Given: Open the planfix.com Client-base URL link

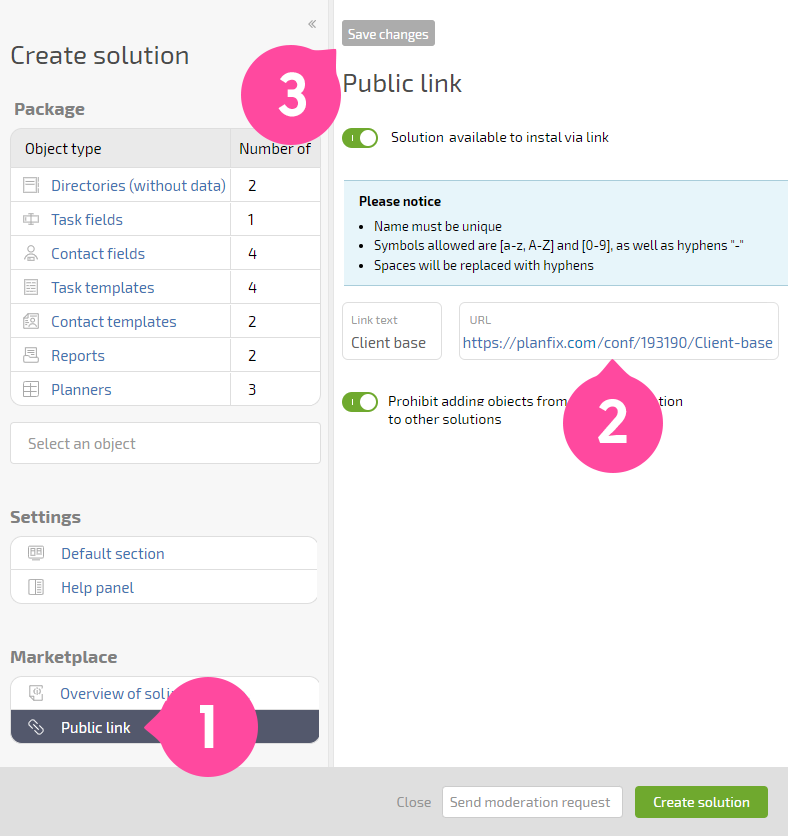Looking at the screenshot, I should click(617, 343).
